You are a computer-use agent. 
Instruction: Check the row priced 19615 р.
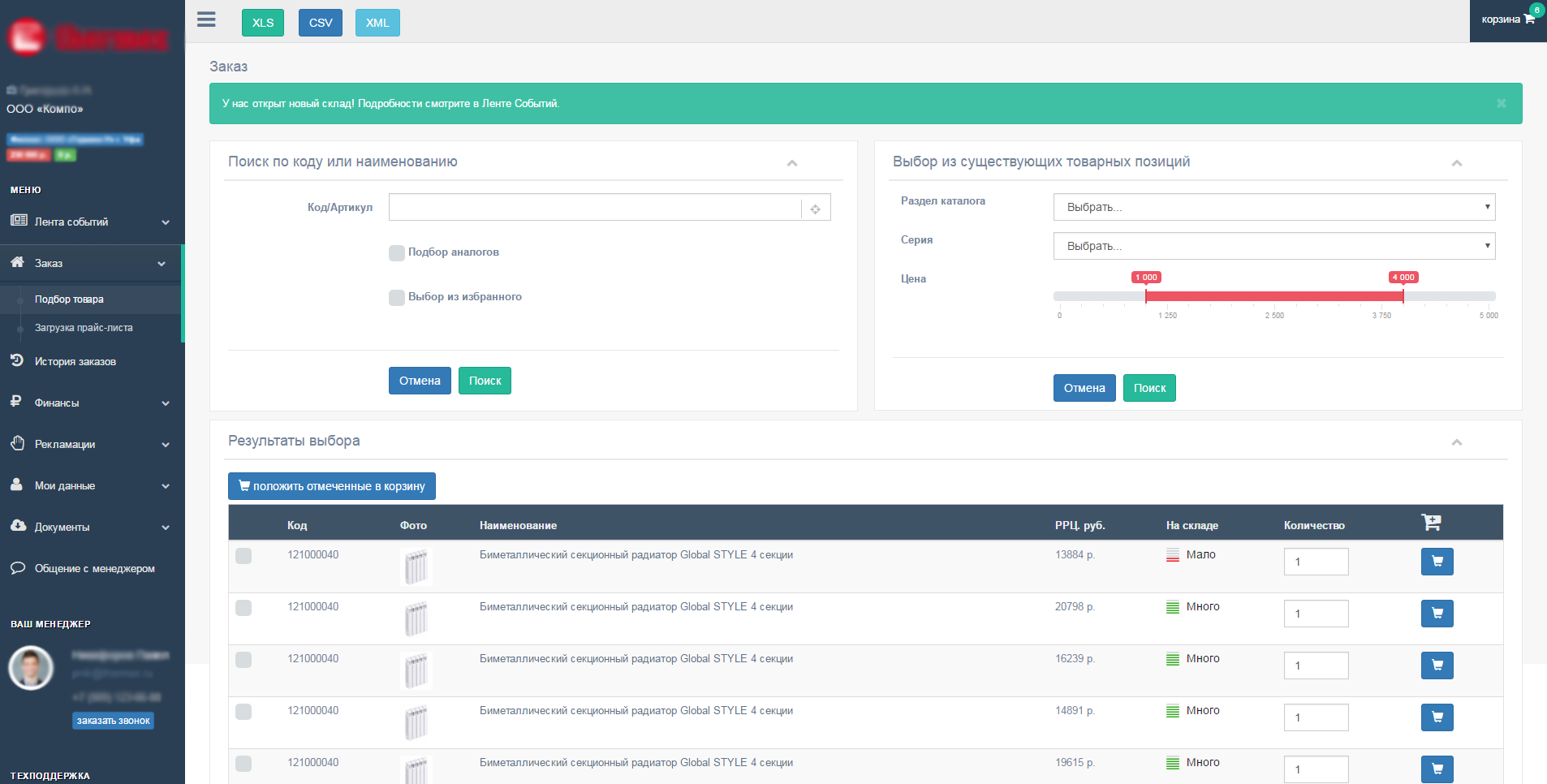243,764
